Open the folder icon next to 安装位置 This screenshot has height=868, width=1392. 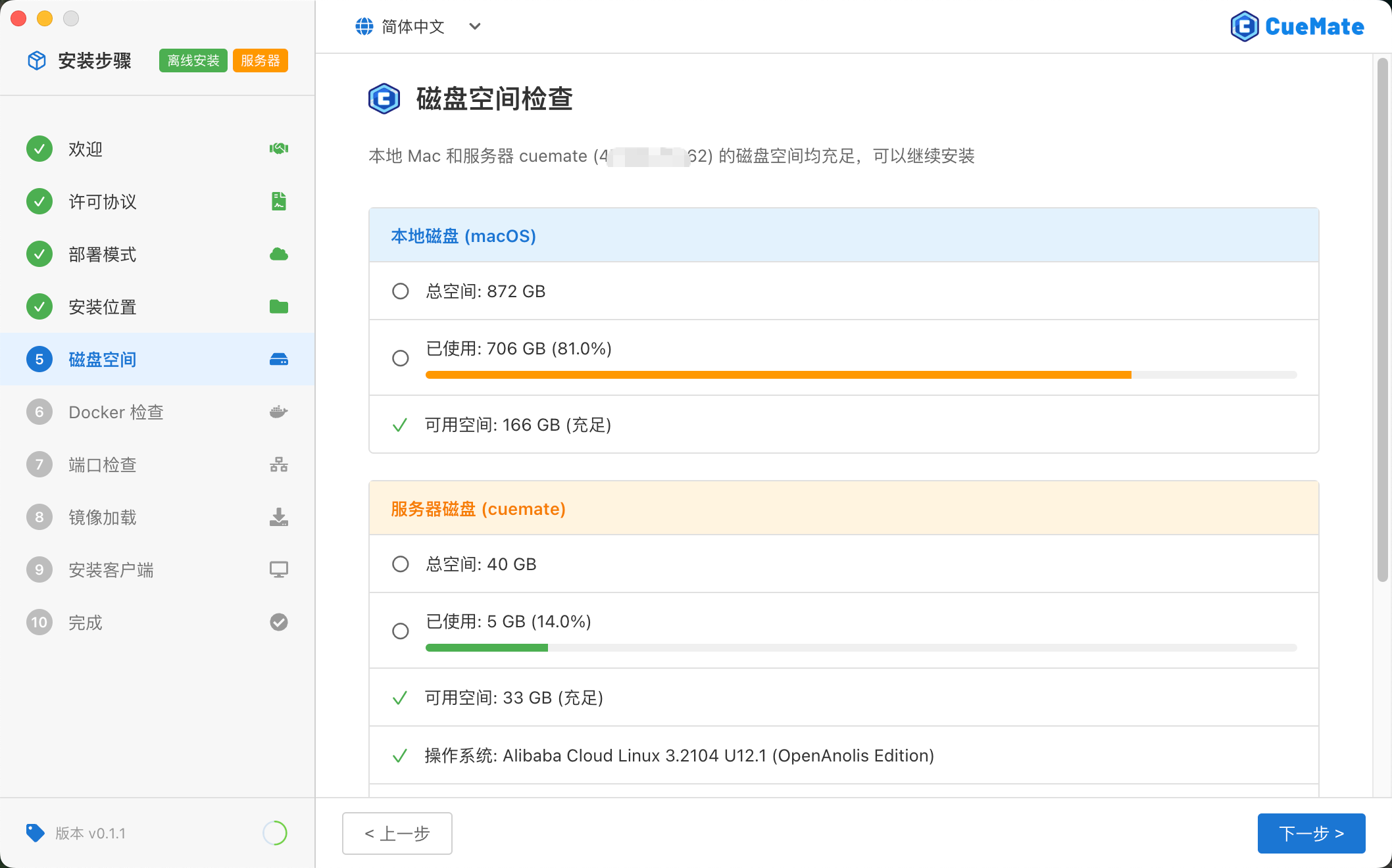coord(278,306)
